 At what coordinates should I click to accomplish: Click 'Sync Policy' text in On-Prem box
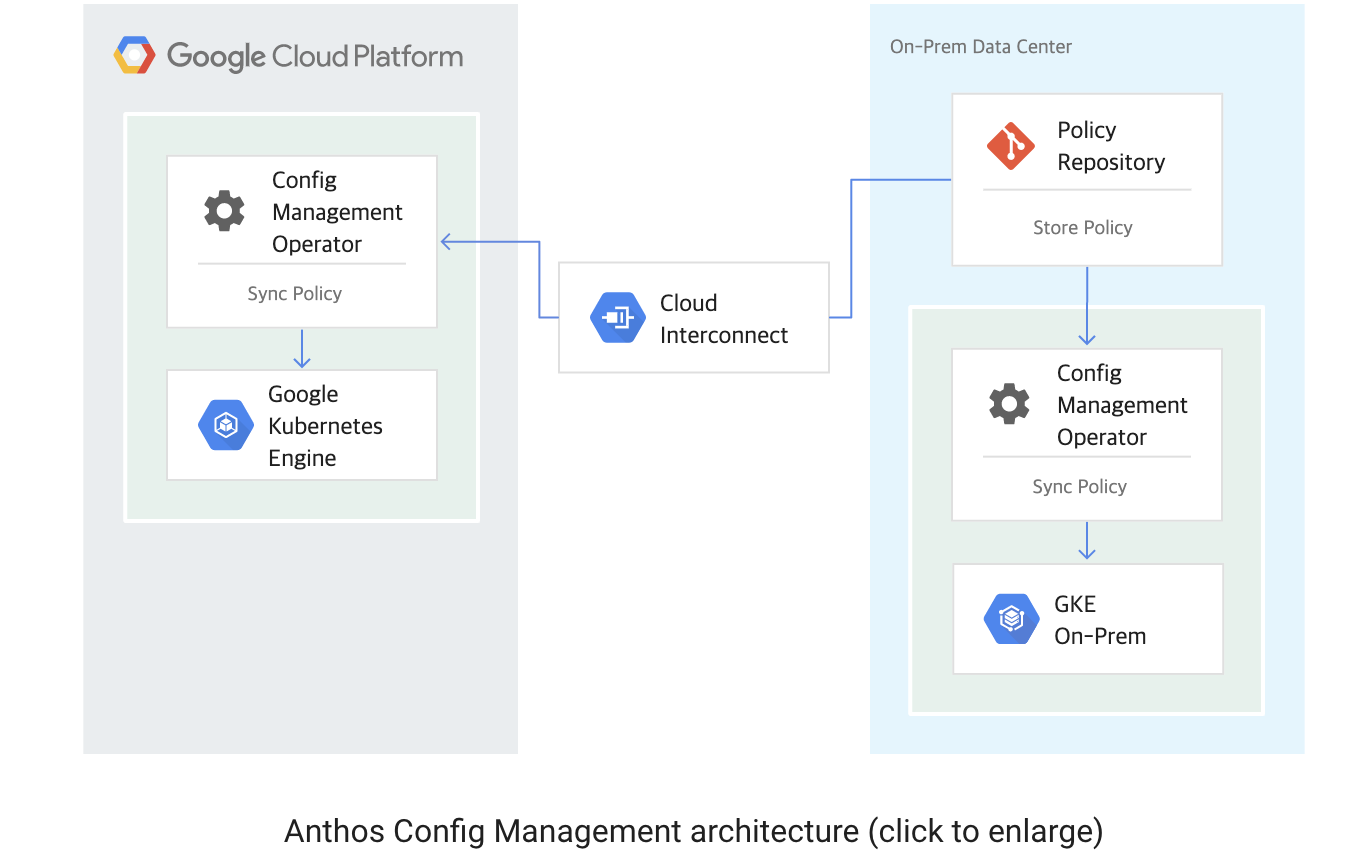point(1080,486)
